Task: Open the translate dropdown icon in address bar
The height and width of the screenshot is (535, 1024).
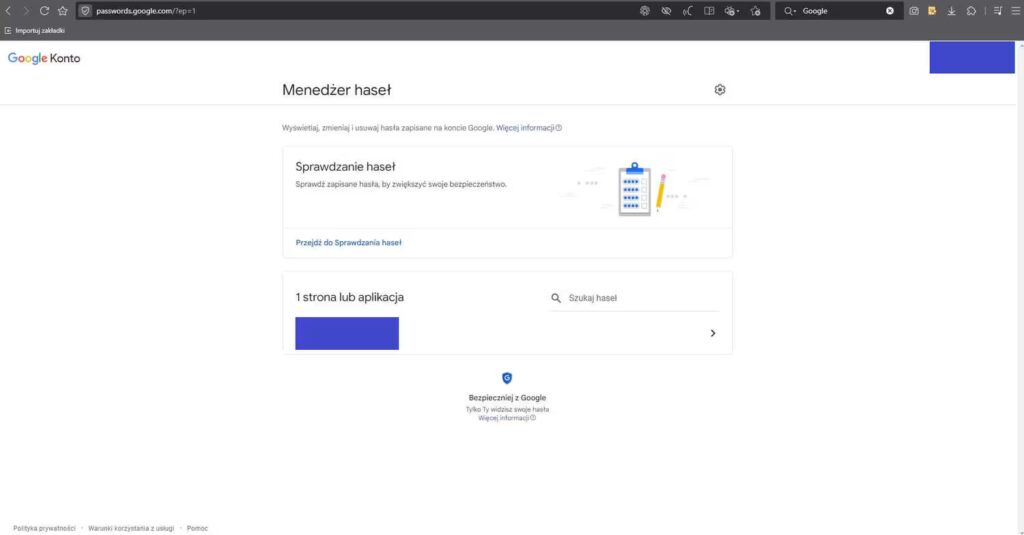Action: (x=731, y=11)
